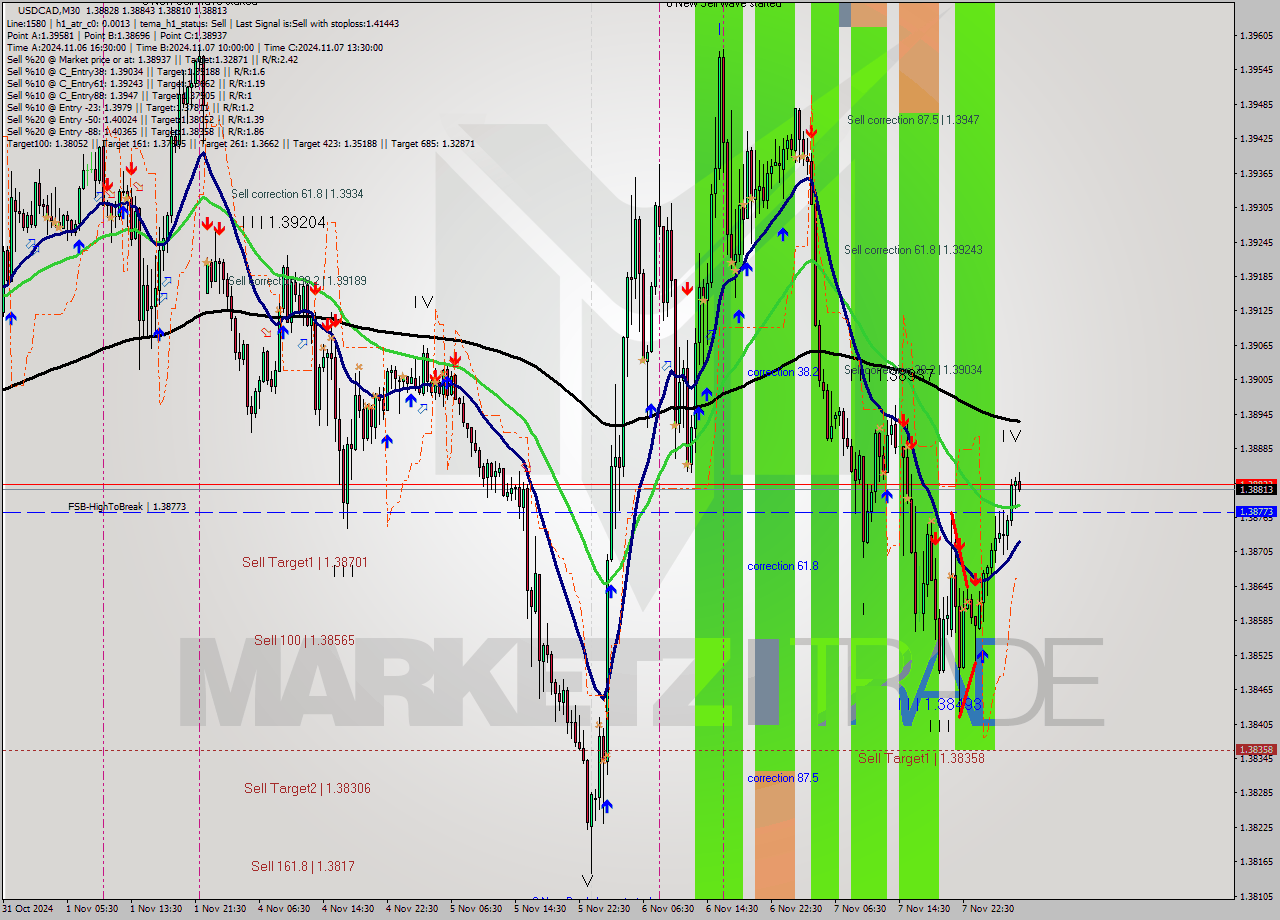Viewport: 1280px width, 920px height.
Task: Click the 1.38585 price axis label
Action: (x=1256, y=621)
